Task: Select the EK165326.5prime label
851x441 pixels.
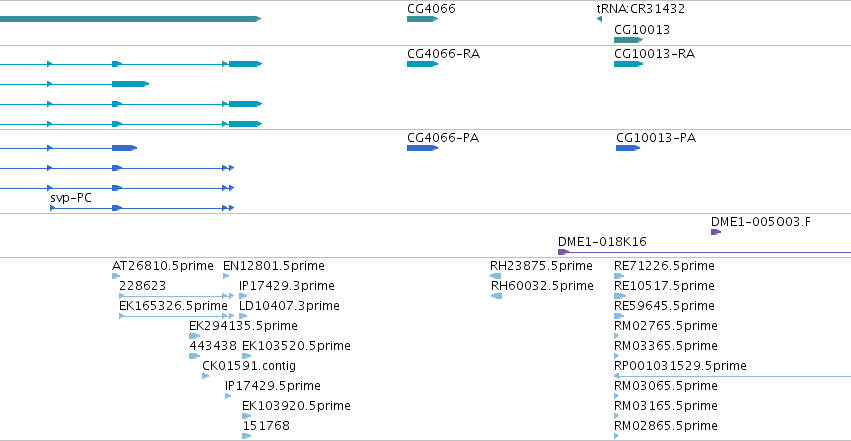Action: pos(173,306)
